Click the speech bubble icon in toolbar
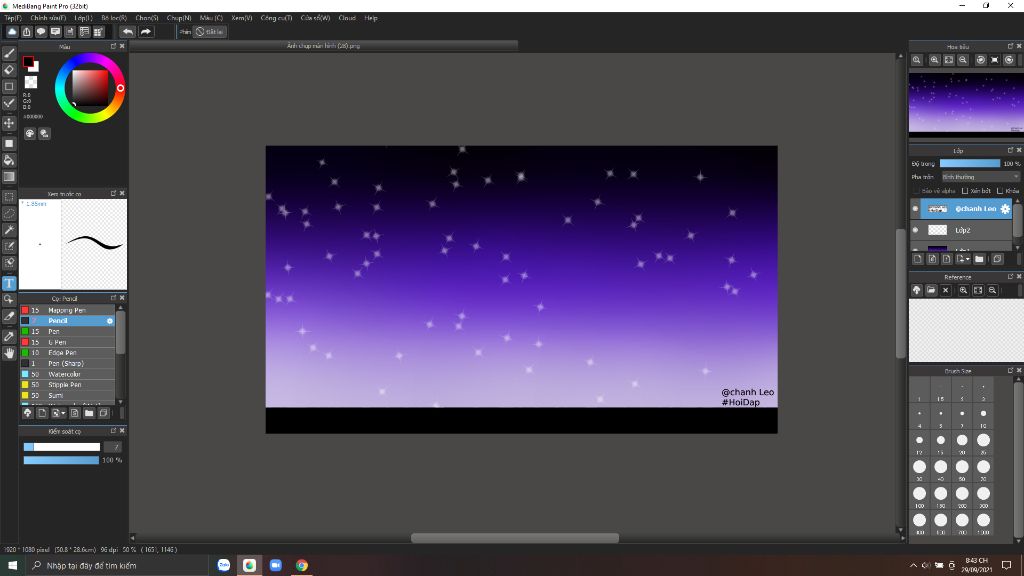This screenshot has height=576, width=1024. [x=41, y=31]
